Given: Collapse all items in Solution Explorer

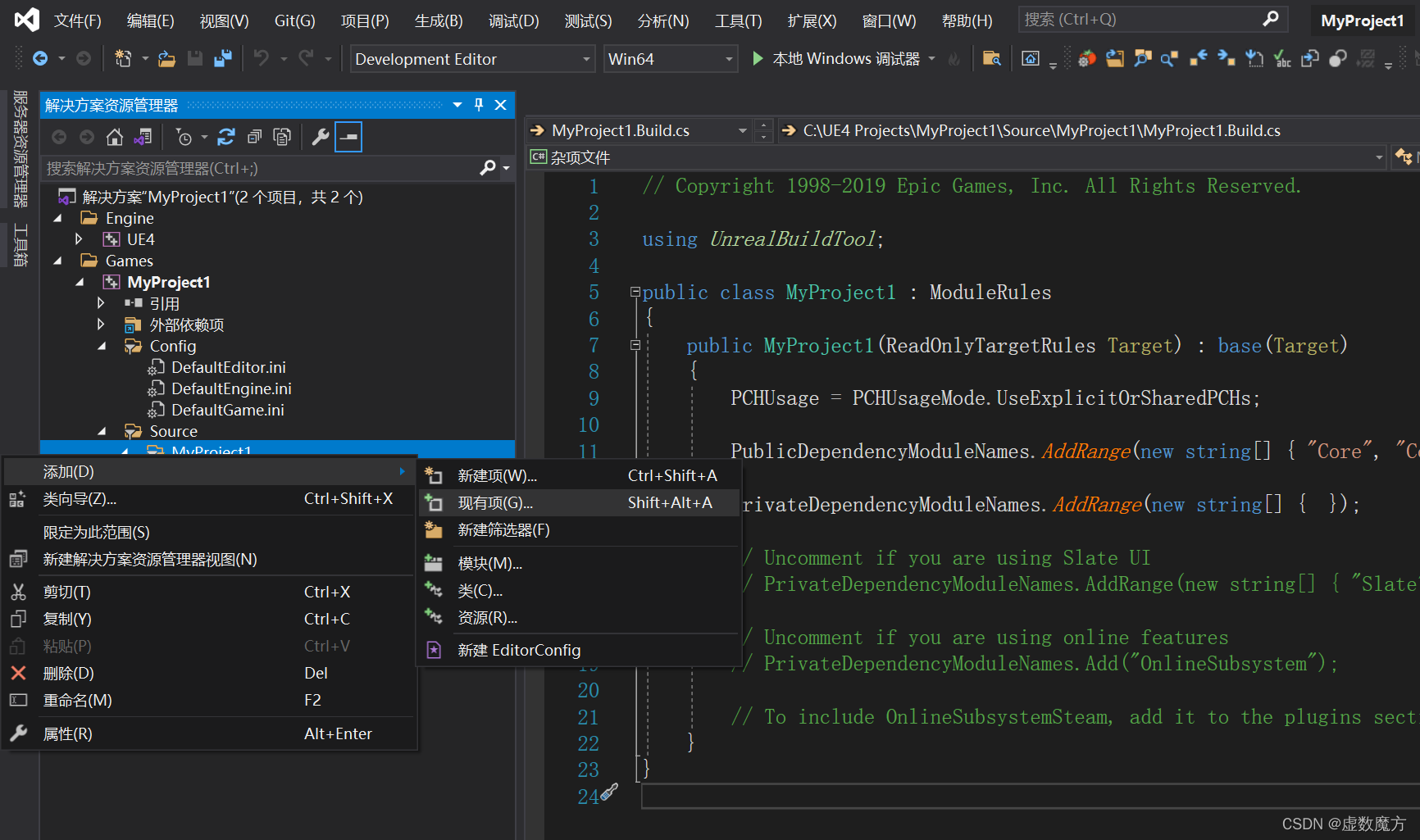Looking at the screenshot, I should pos(254,137).
